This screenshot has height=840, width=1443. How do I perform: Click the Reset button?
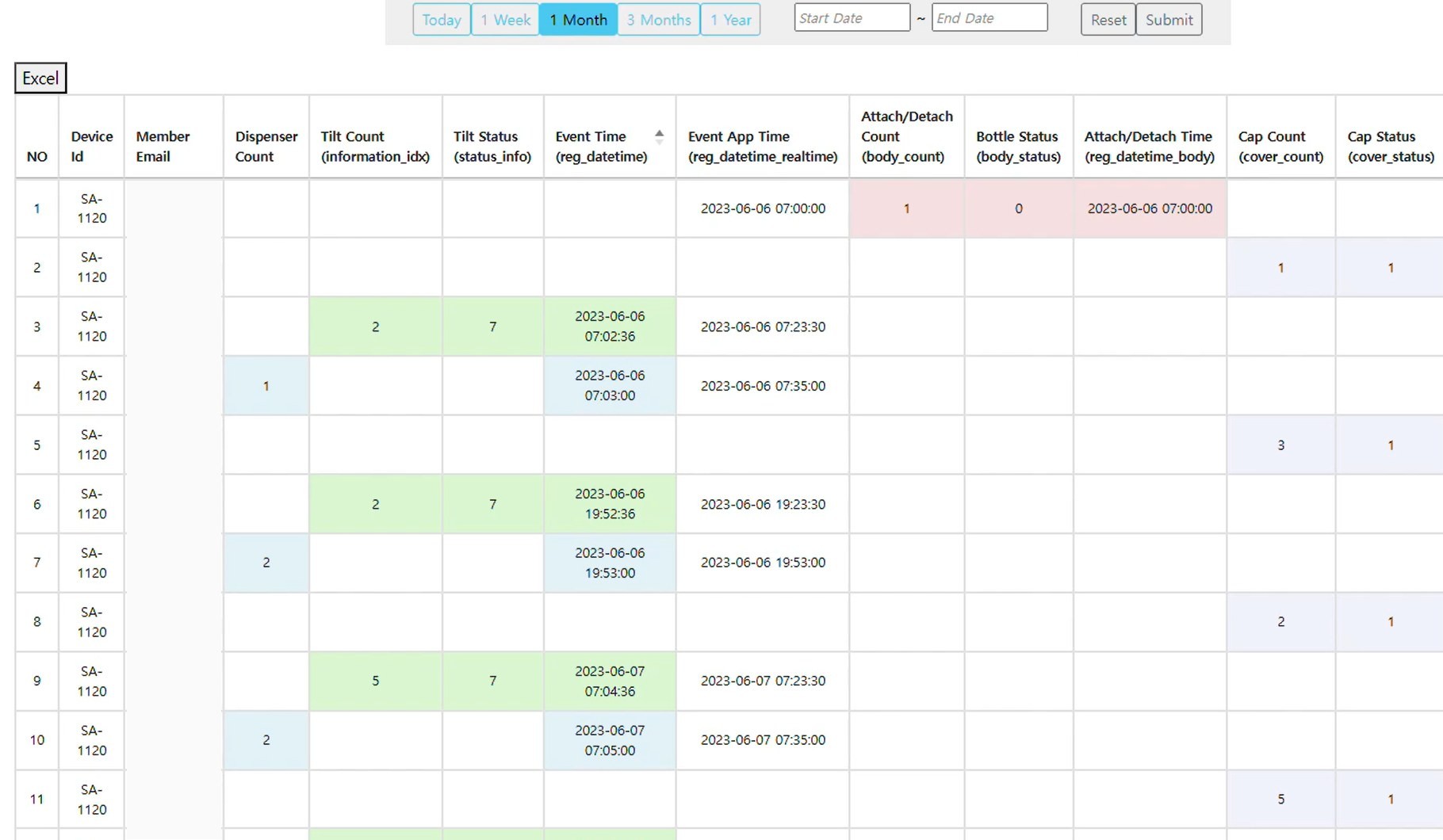tap(1108, 20)
